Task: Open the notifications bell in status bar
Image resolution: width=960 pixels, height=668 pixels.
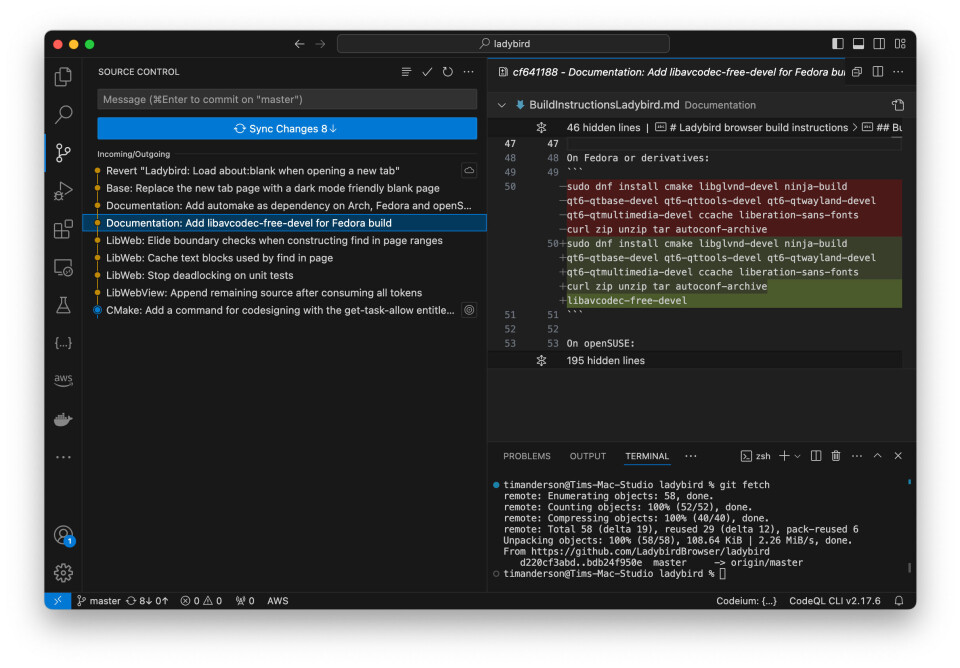Action: (x=898, y=601)
